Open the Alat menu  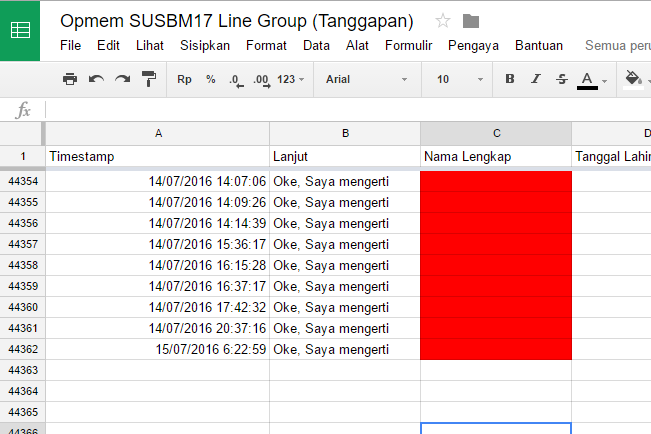tap(357, 45)
